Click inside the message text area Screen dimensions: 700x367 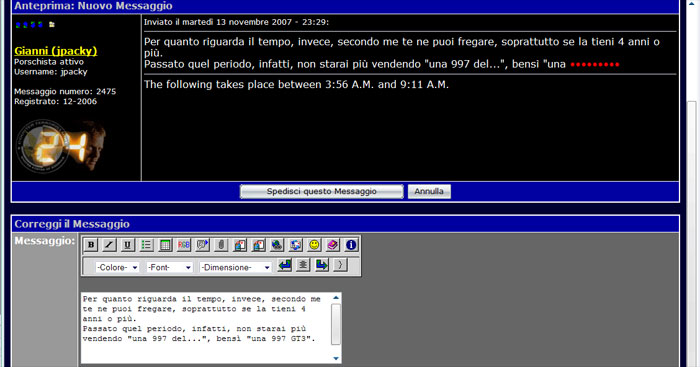click(206, 328)
